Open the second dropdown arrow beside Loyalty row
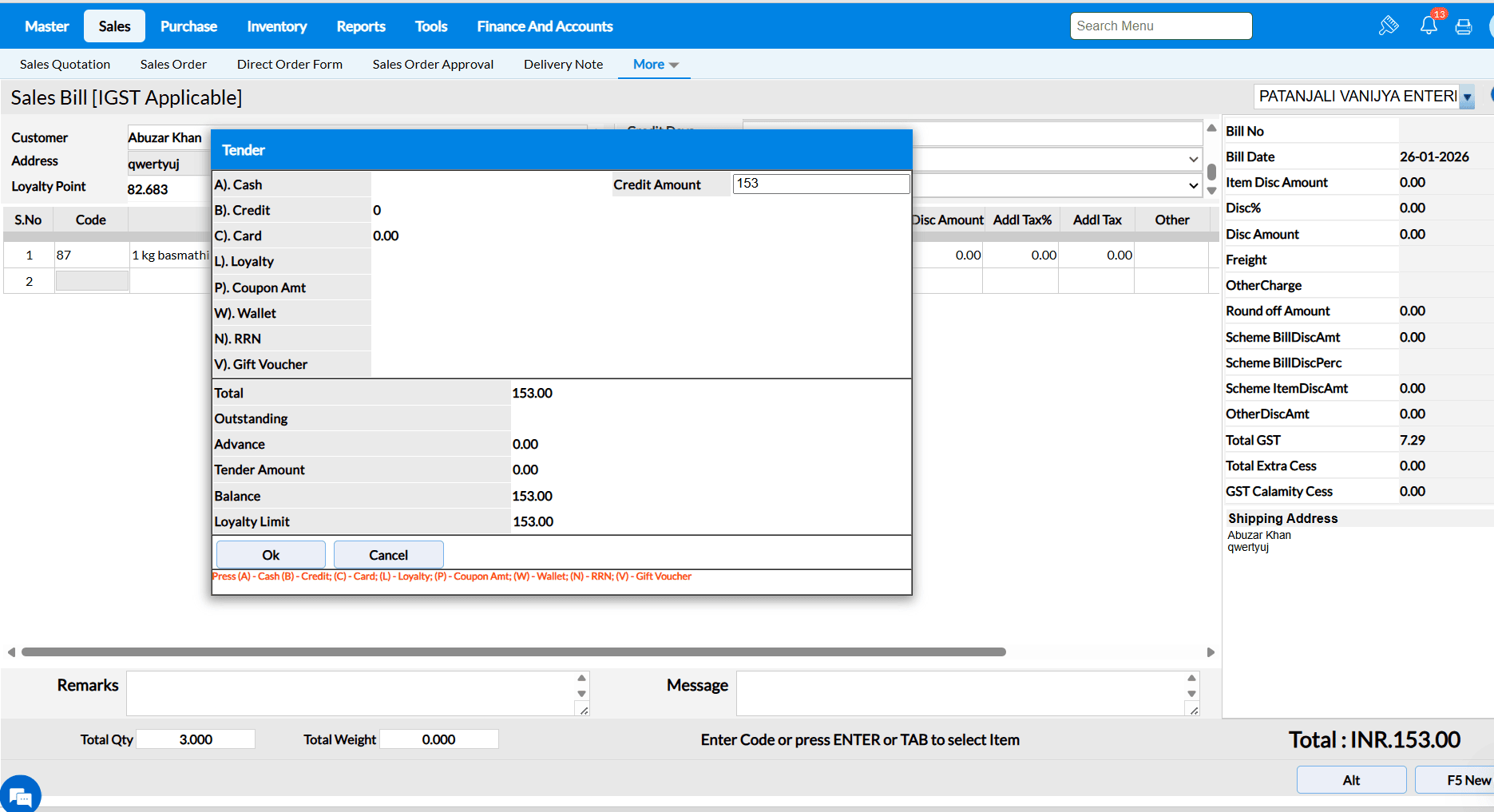 point(1193,186)
